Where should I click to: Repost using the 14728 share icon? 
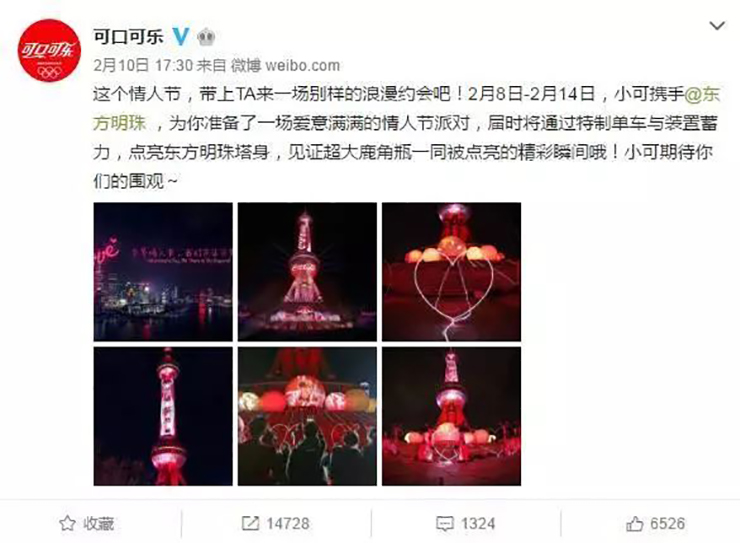(250, 523)
